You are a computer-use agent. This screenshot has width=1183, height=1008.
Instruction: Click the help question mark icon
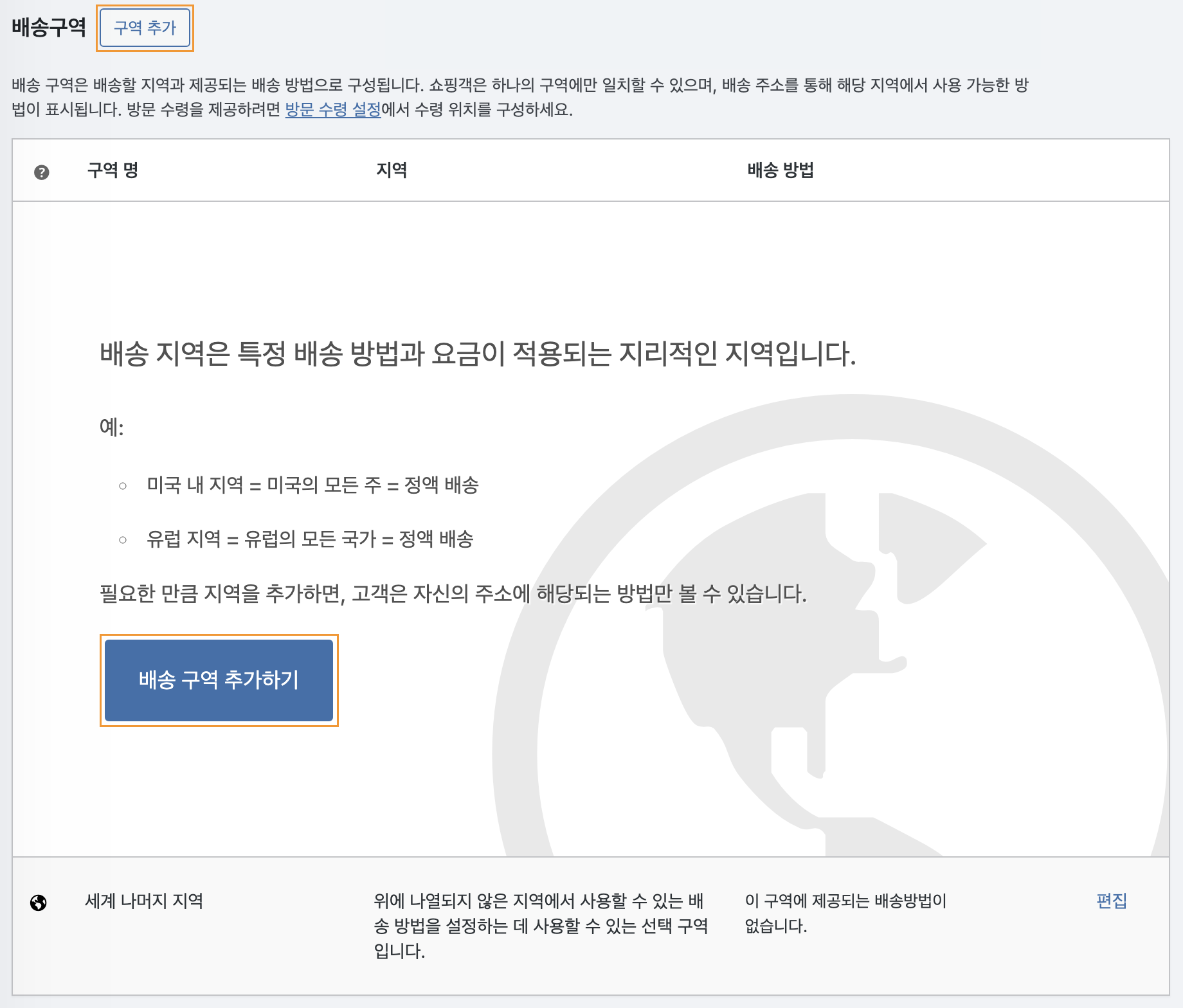[x=42, y=172]
